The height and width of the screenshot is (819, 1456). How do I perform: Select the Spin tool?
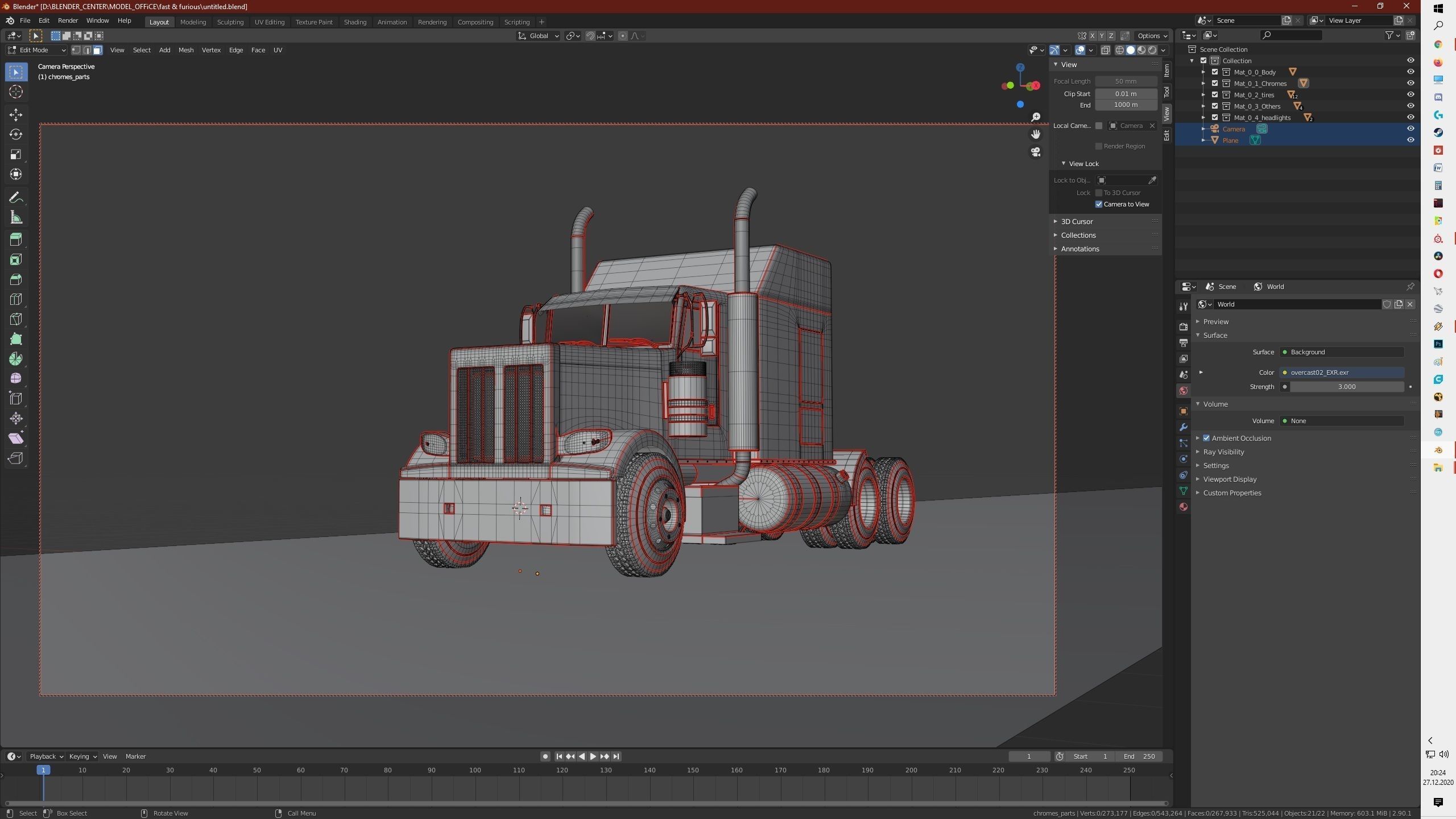[x=16, y=359]
